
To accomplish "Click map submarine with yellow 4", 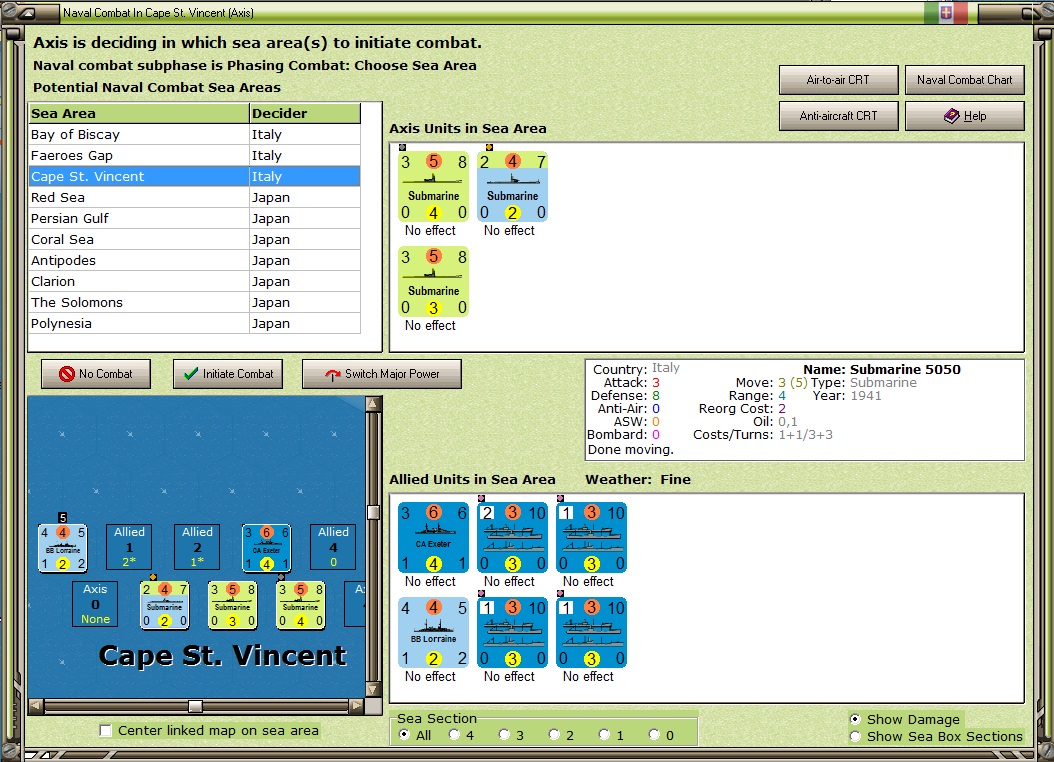I will 300,605.
